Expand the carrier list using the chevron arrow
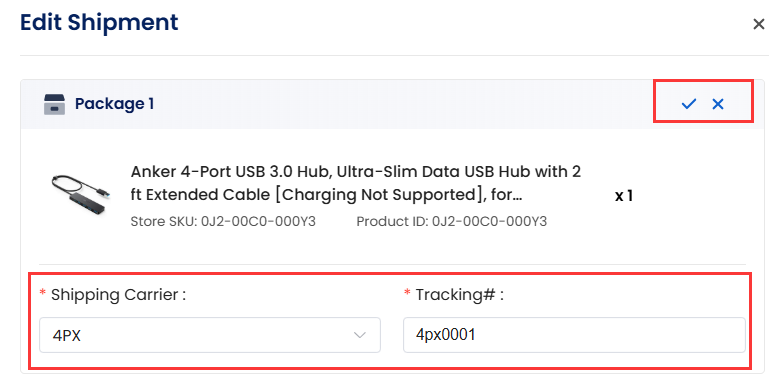The width and height of the screenshot is (773, 391). point(360,335)
